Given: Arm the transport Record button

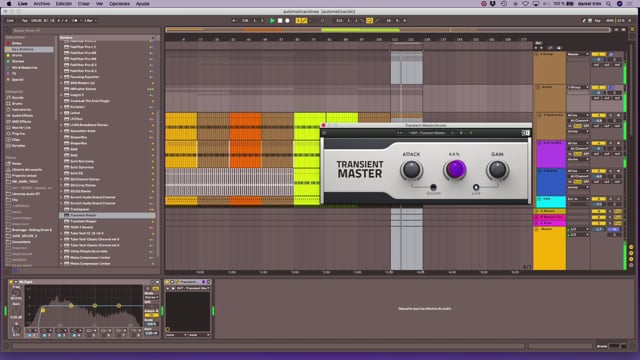Looking at the screenshot, I should (287, 20).
